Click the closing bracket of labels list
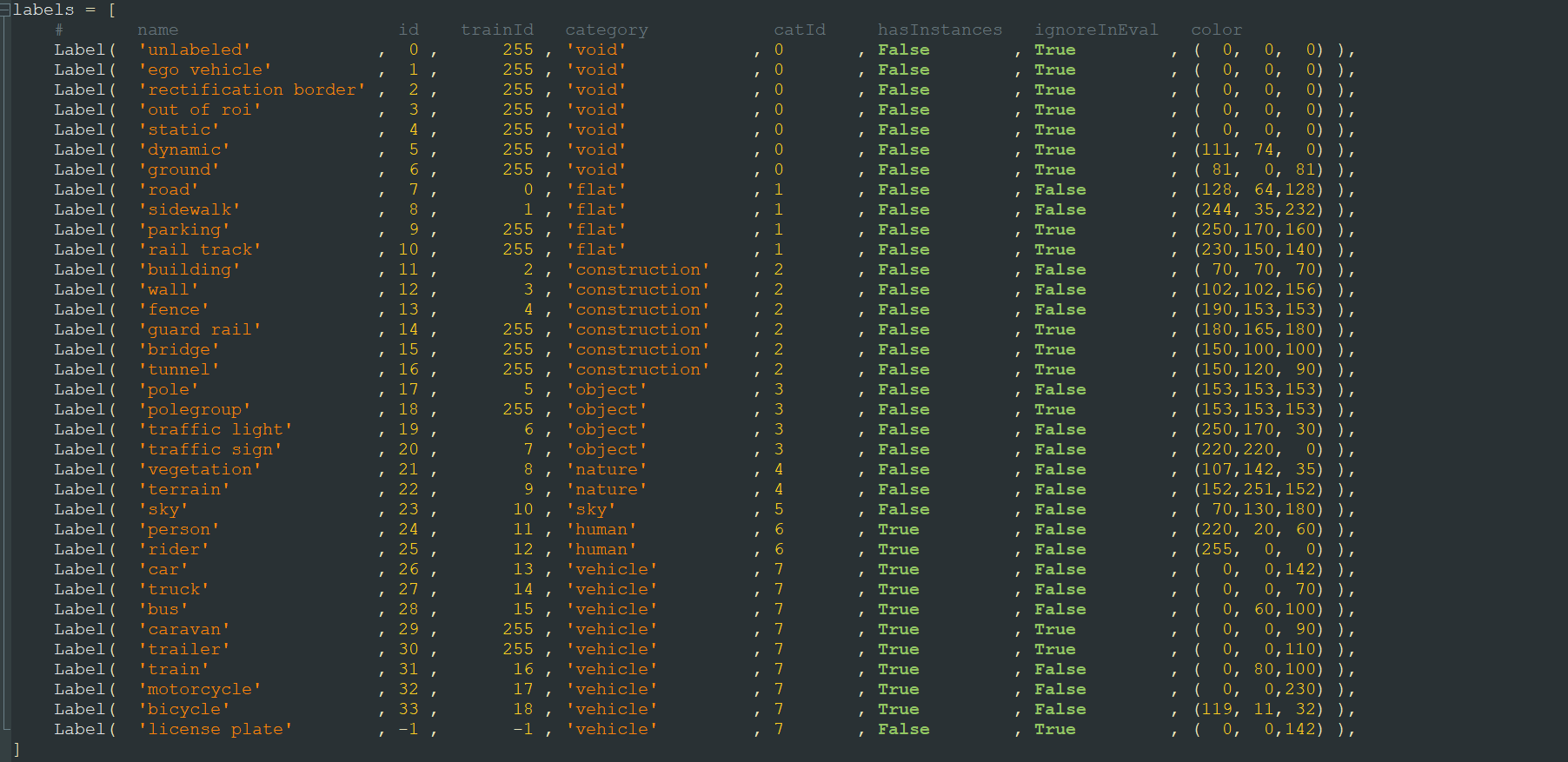 17,749
